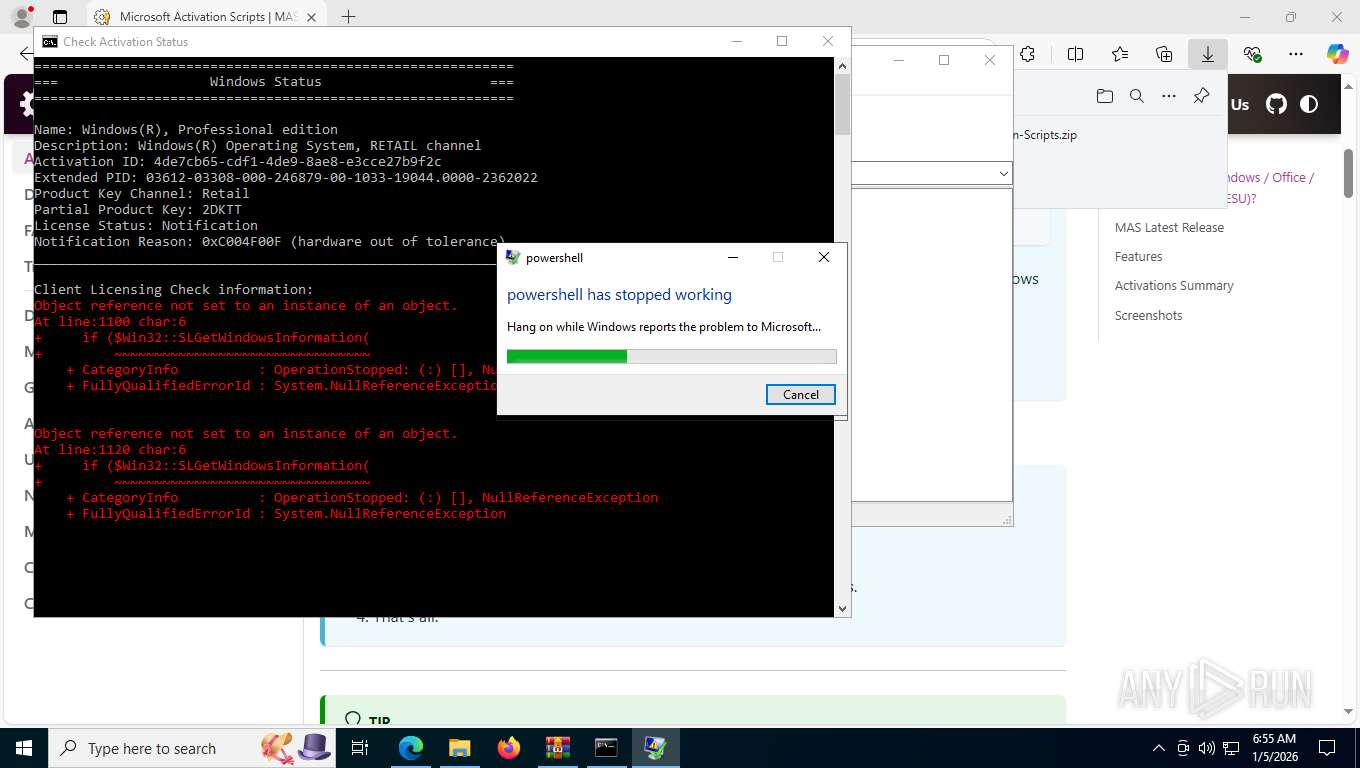Image resolution: width=1360 pixels, height=768 pixels.
Task: Open Windows Start menu
Action: 23,748
